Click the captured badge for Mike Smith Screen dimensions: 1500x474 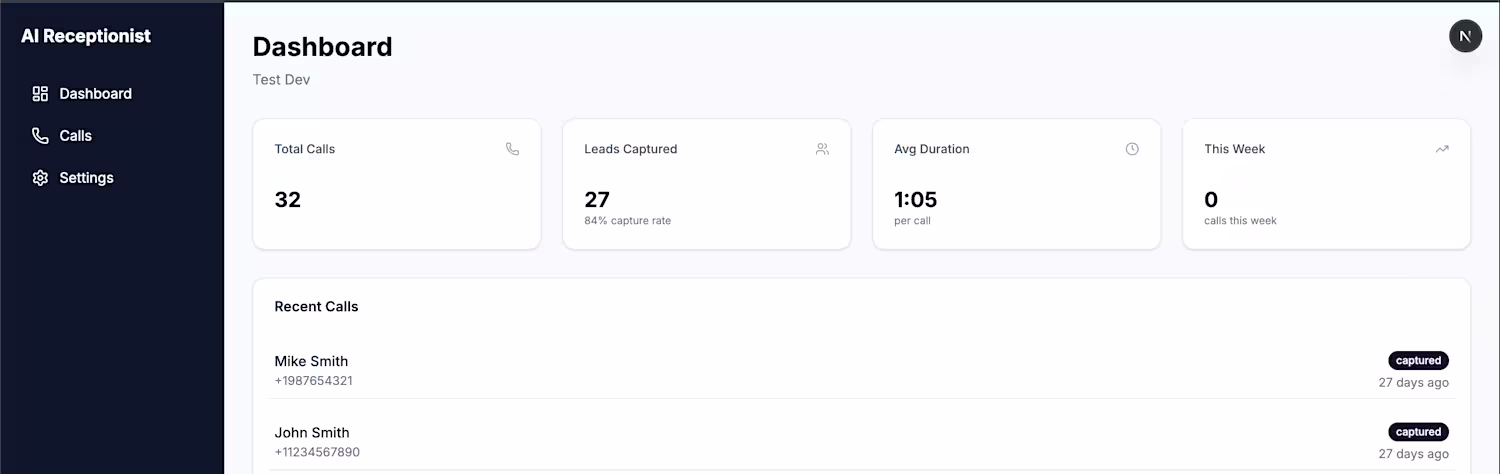click(x=1418, y=361)
